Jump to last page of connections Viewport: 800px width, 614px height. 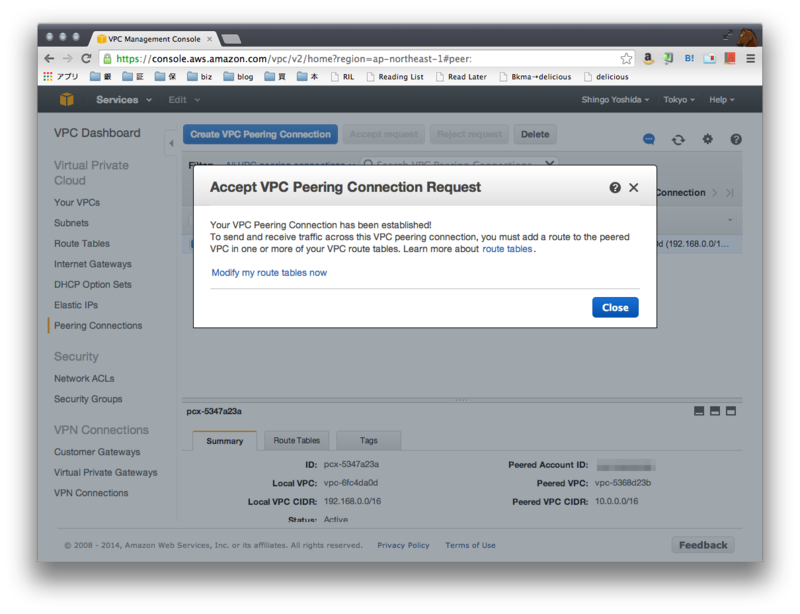point(730,193)
